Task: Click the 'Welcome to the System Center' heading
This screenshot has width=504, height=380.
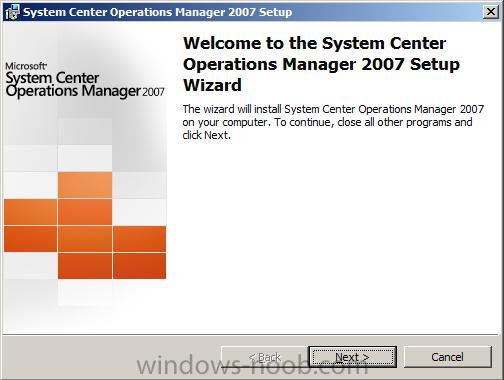Action: tap(314, 43)
